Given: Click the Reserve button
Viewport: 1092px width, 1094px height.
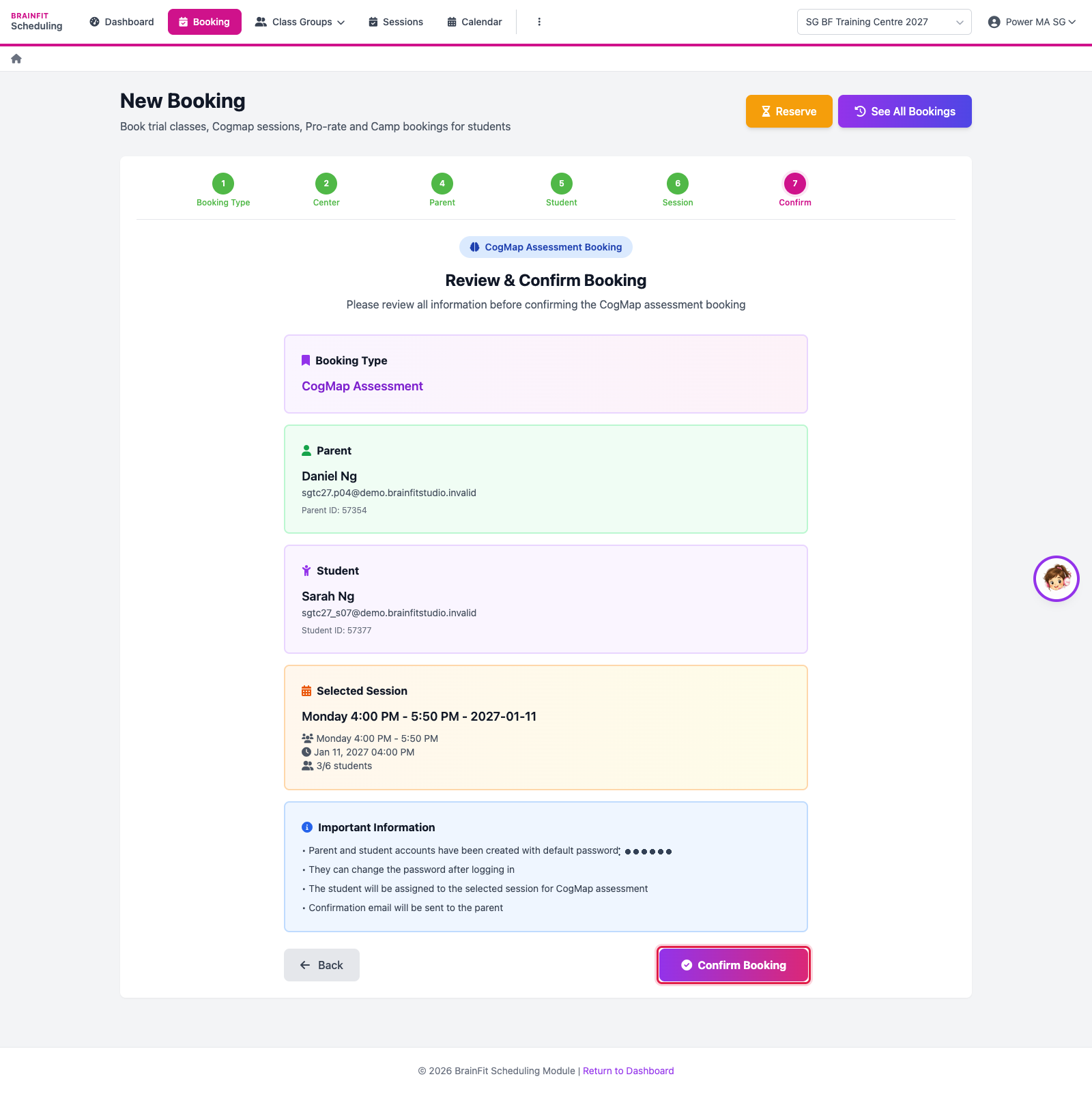Looking at the screenshot, I should click(x=789, y=111).
